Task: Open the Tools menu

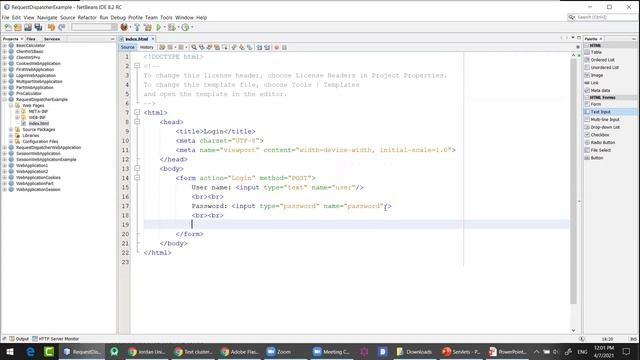Action: pos(166,18)
